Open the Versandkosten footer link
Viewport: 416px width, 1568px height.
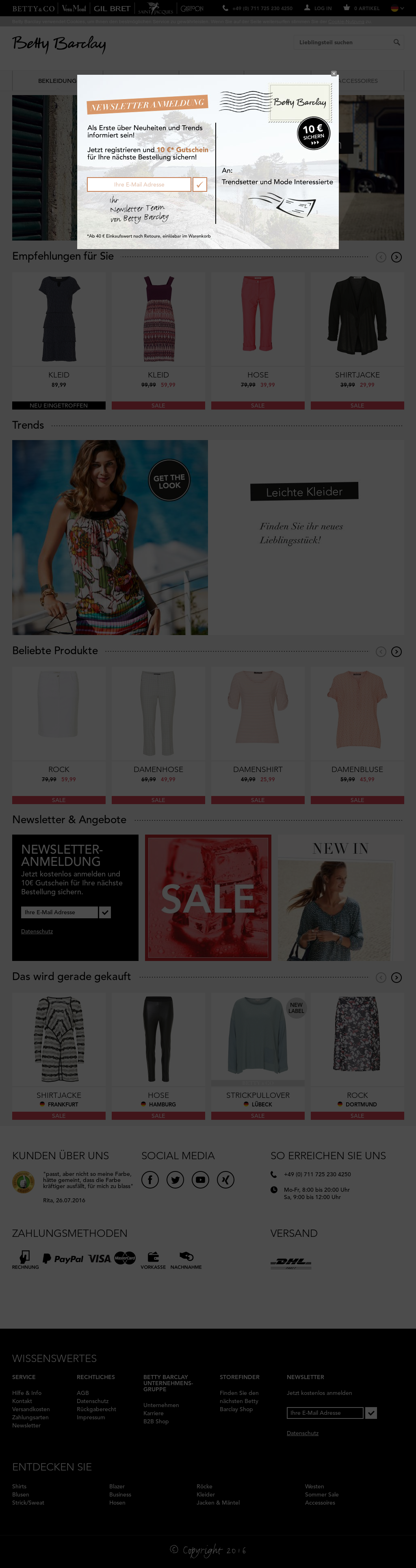point(31,1409)
